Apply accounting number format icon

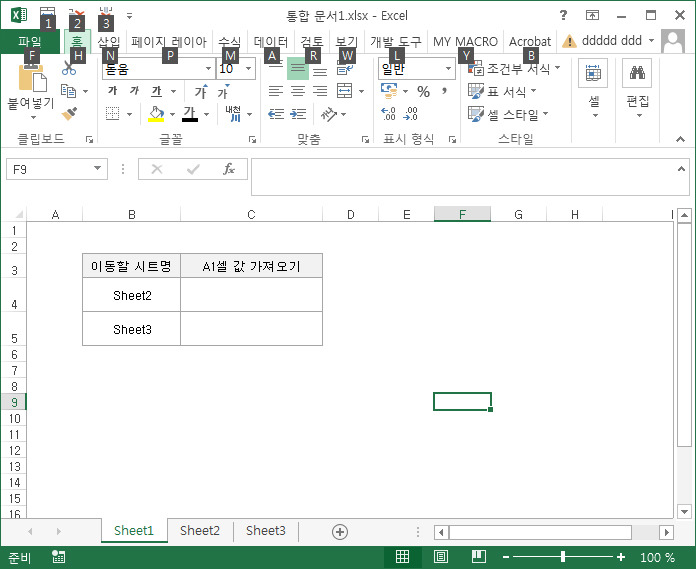(389, 91)
